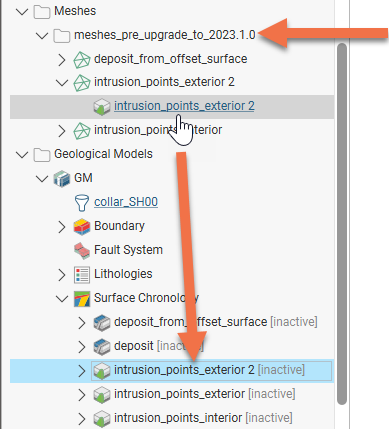Select the Geological Models folder
This screenshot has width=389, height=429.
103,154
